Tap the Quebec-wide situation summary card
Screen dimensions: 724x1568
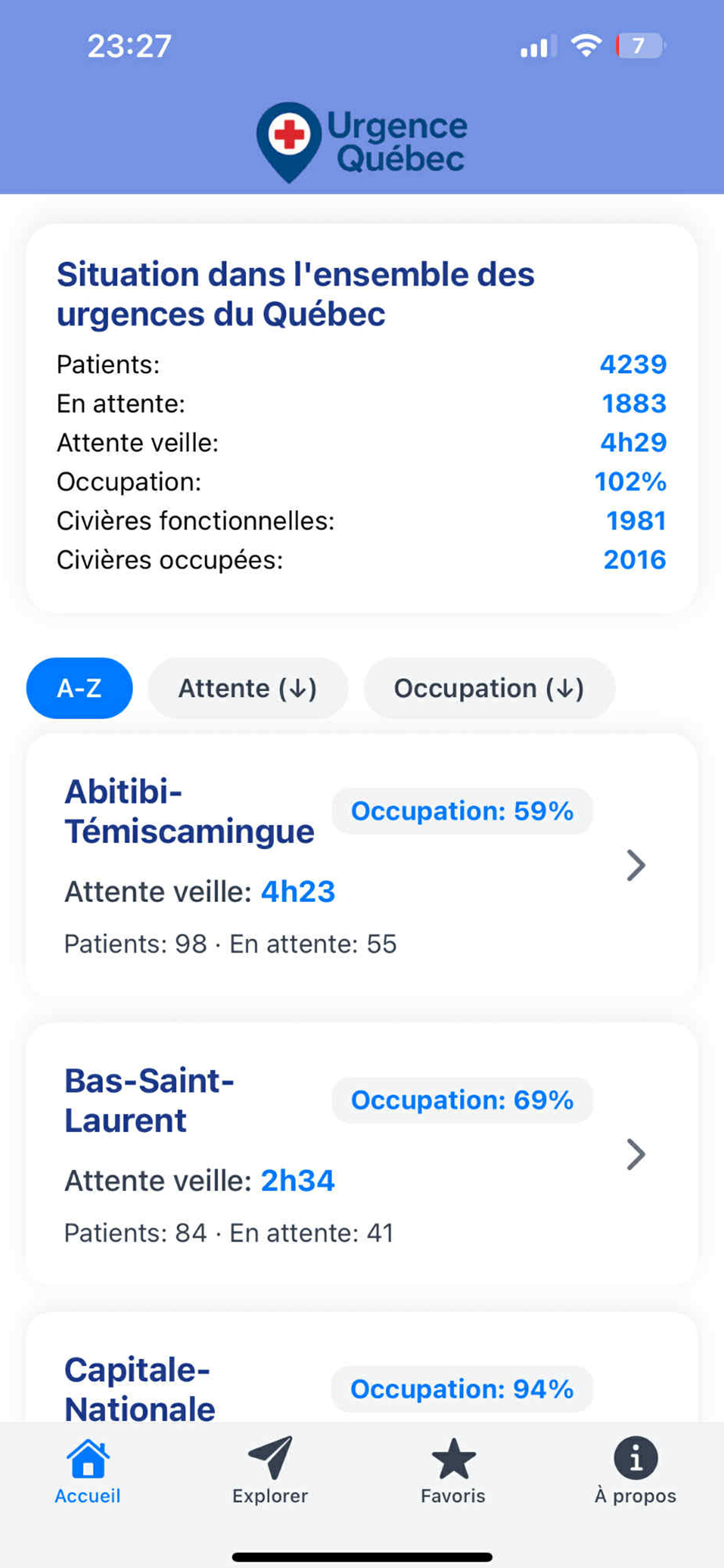[361, 418]
